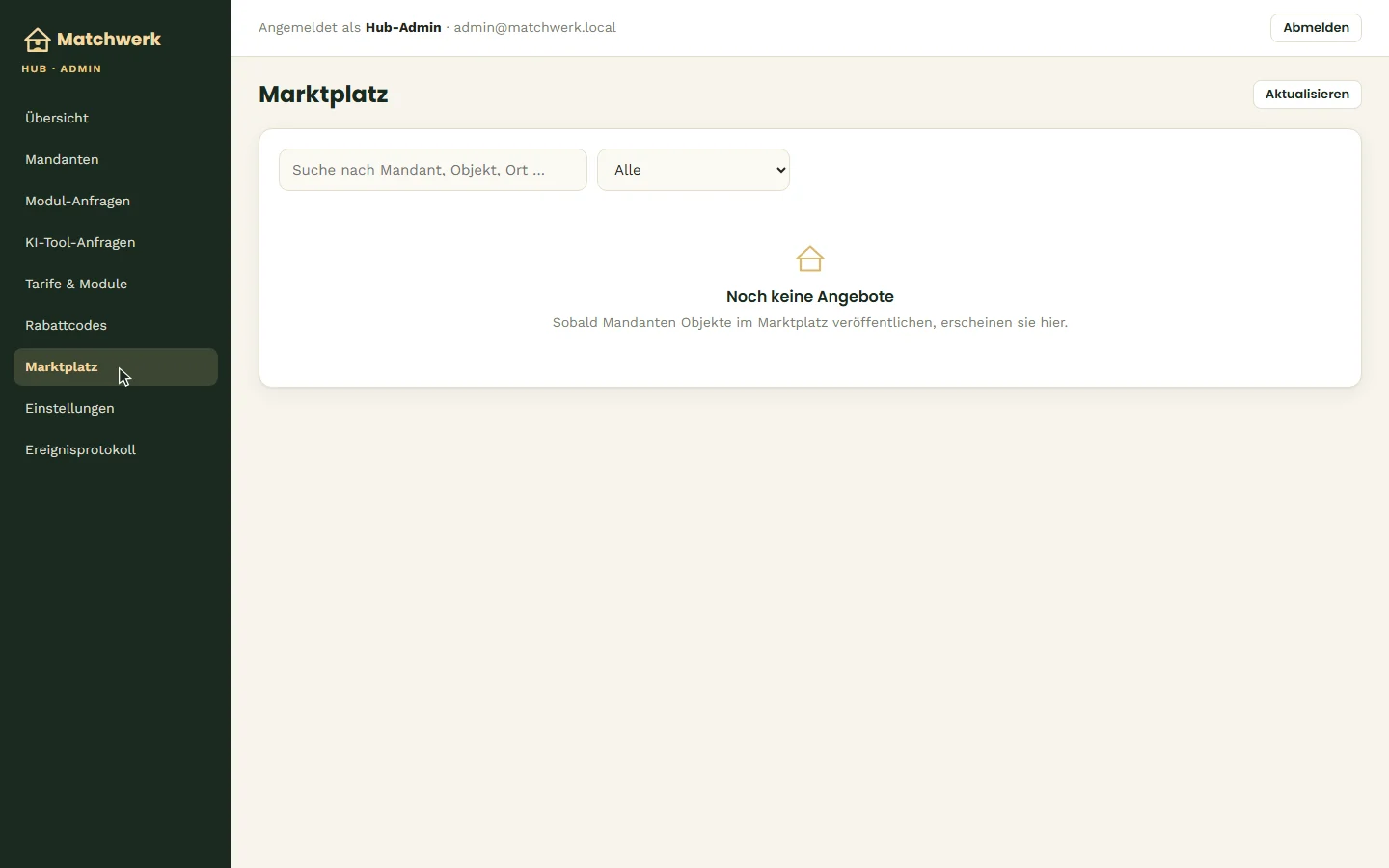Select the active Marktplatz sidebar item
This screenshot has width=1389, height=868.
coord(116,366)
